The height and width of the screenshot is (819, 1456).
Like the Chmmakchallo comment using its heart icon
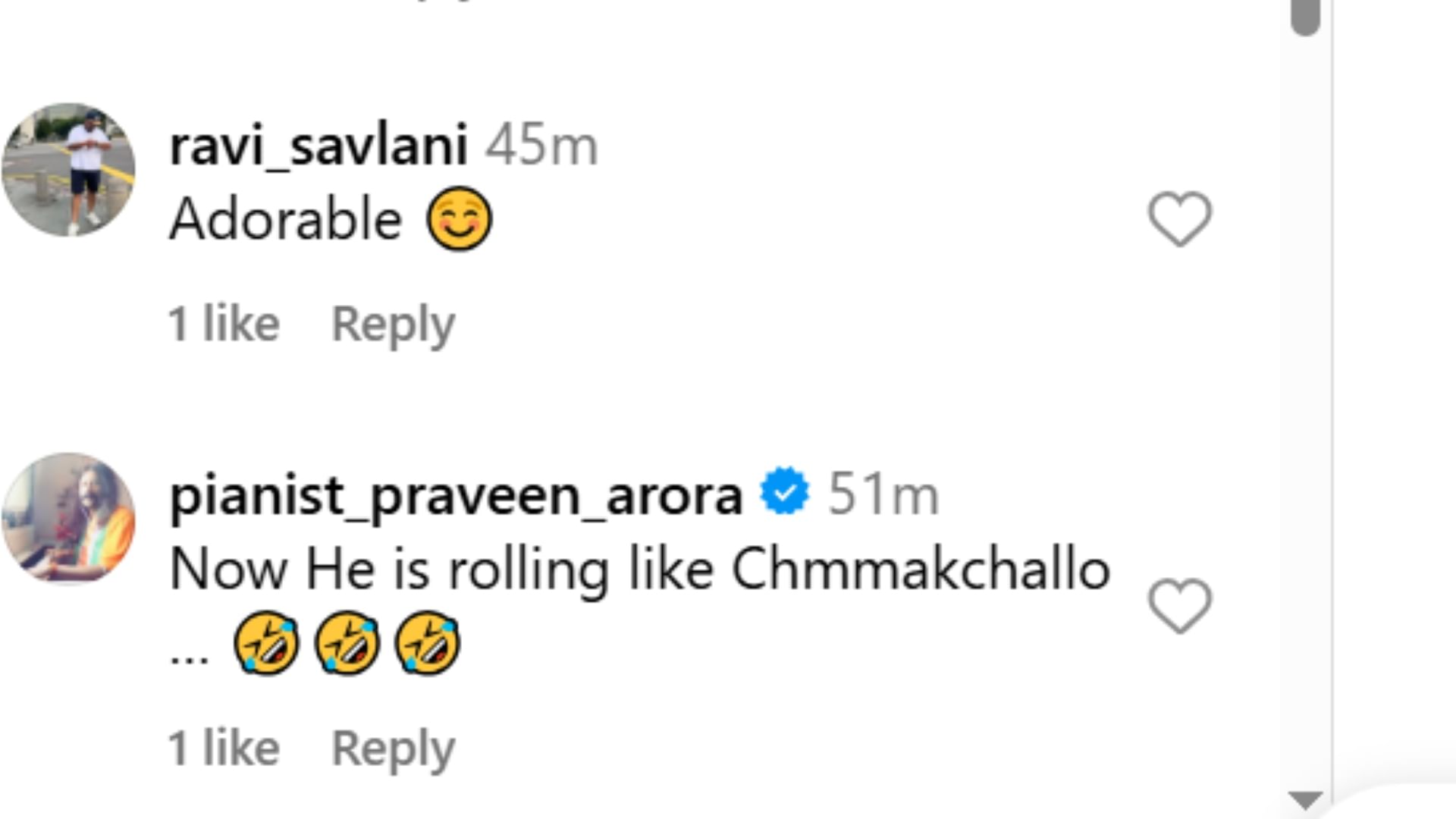(1180, 606)
